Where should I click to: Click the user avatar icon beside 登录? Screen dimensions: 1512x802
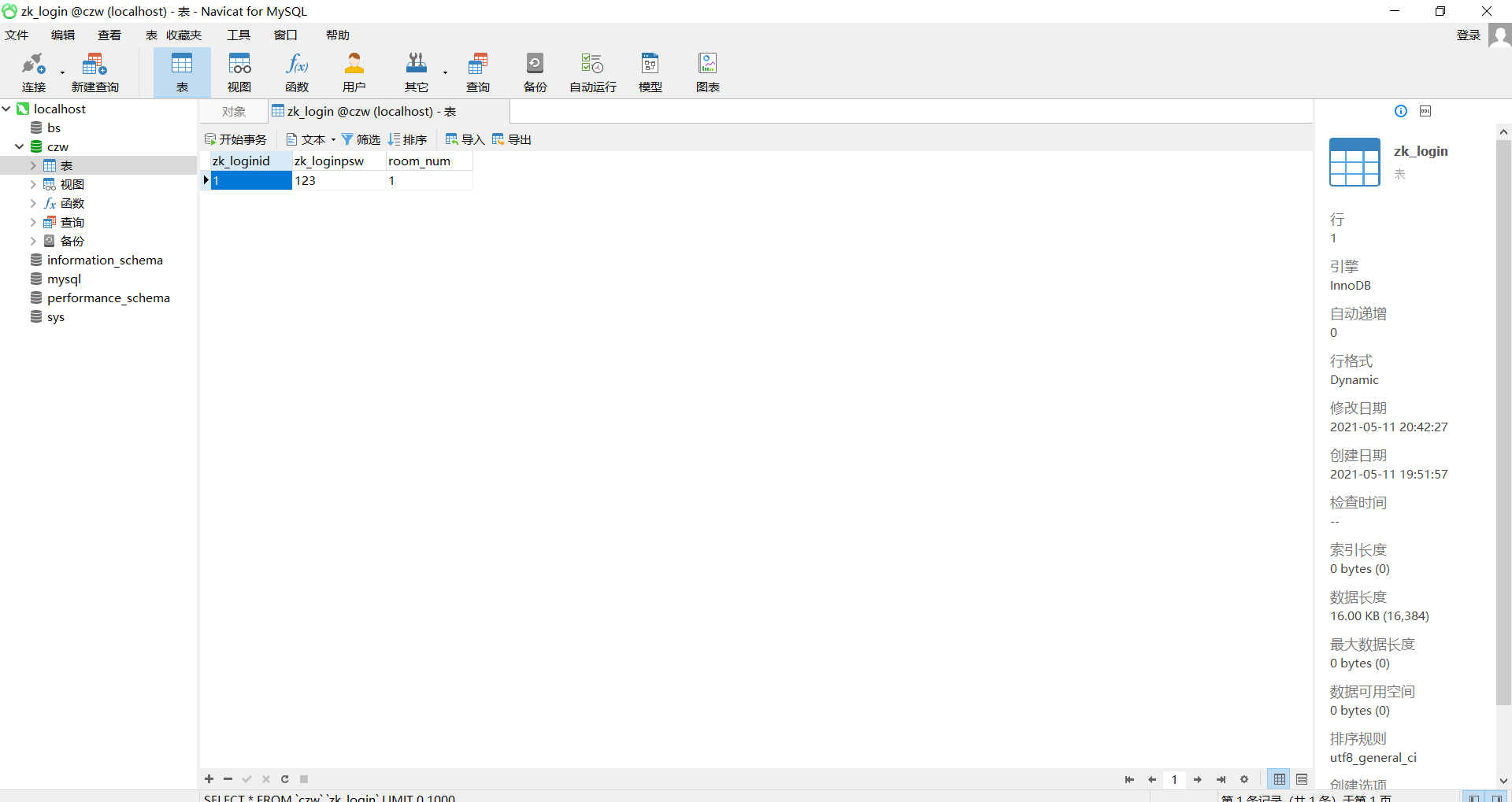1499,35
